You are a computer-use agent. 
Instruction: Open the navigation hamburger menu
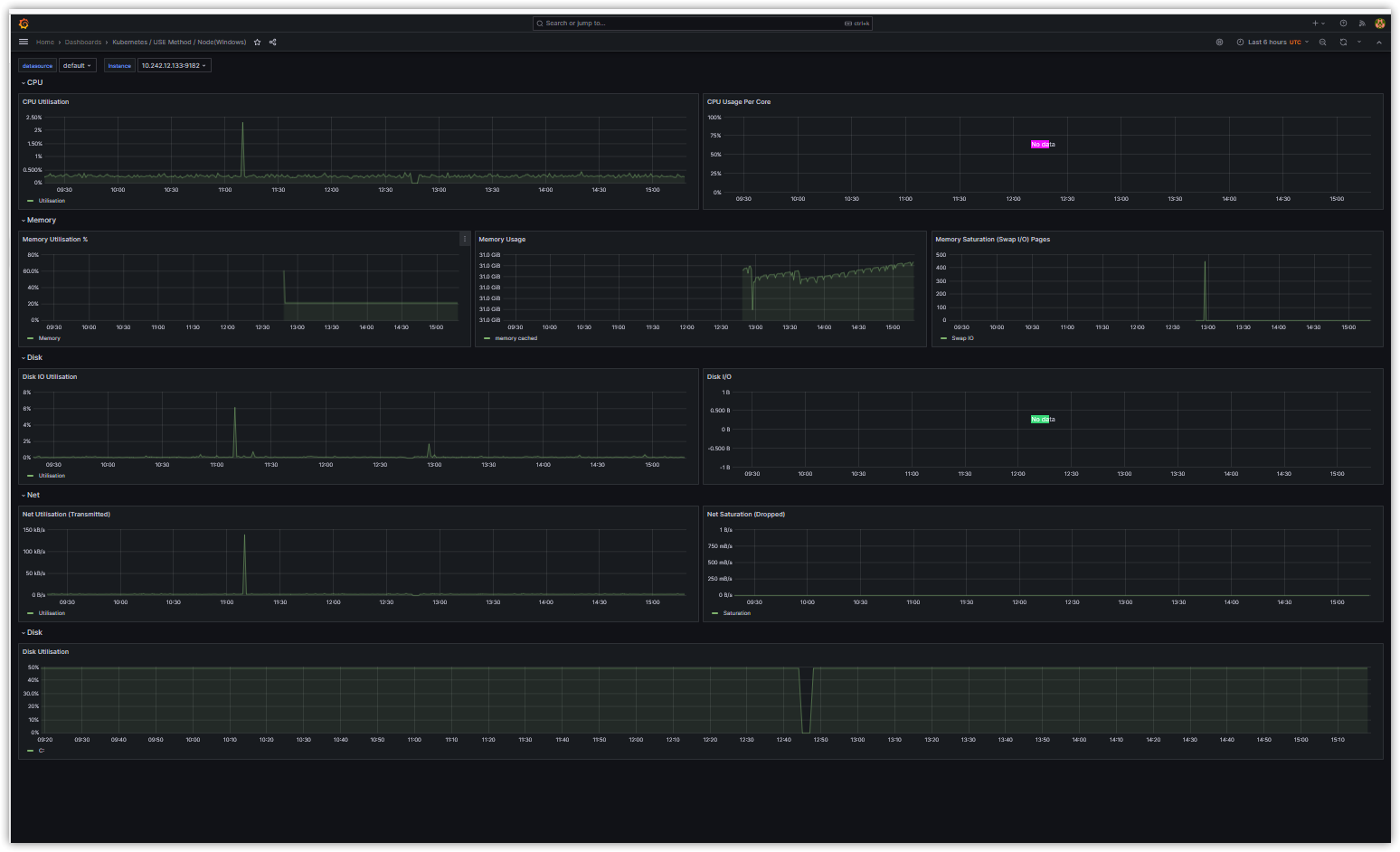click(23, 42)
